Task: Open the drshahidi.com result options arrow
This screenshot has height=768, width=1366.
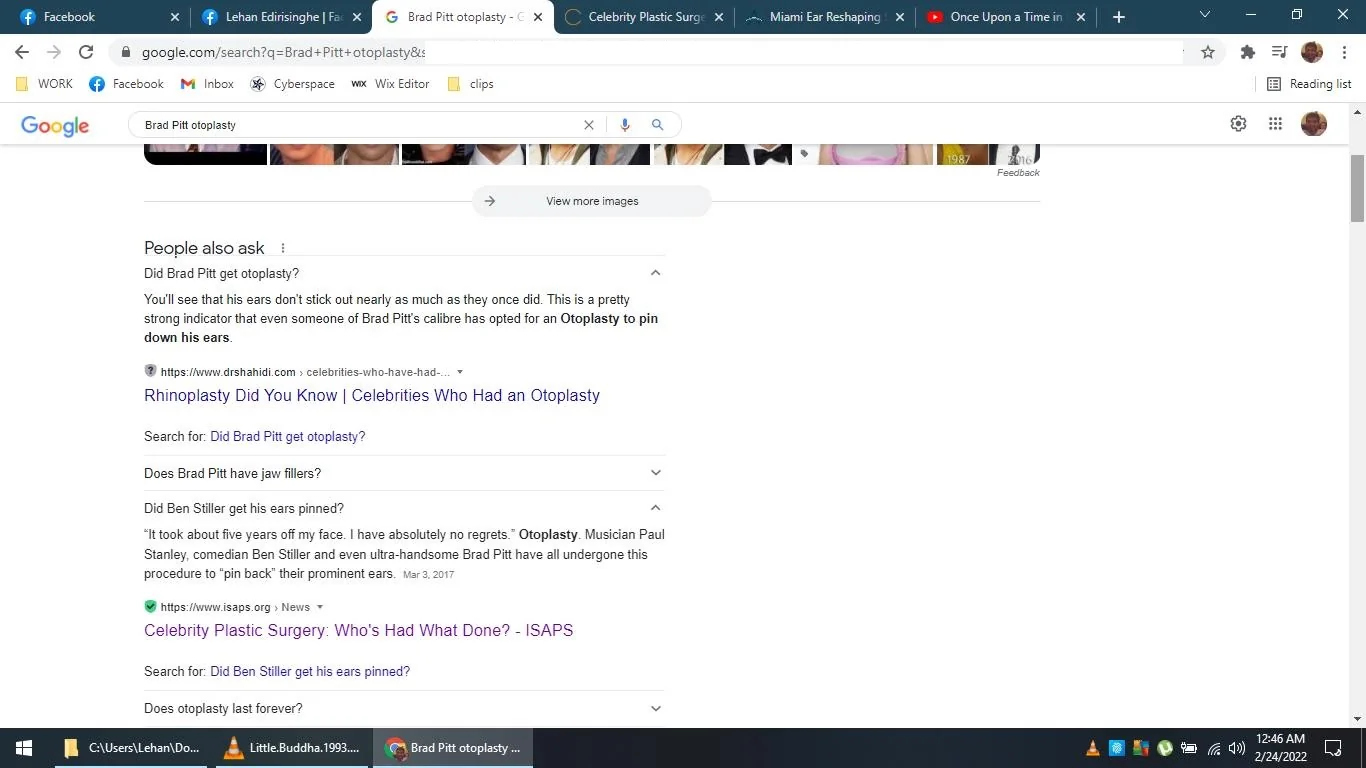Action: pos(460,372)
